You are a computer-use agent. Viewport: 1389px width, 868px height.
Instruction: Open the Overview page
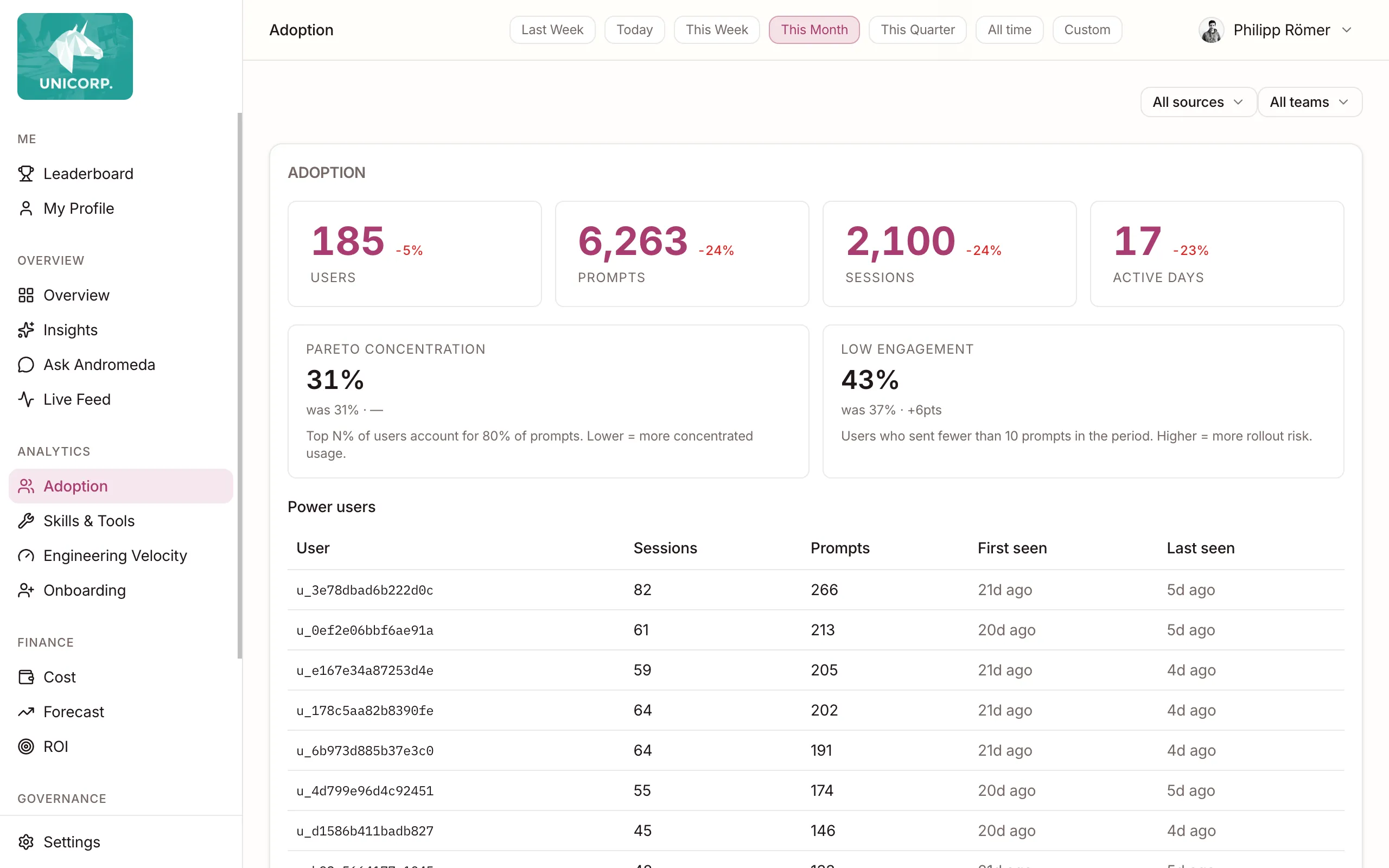tap(120, 295)
